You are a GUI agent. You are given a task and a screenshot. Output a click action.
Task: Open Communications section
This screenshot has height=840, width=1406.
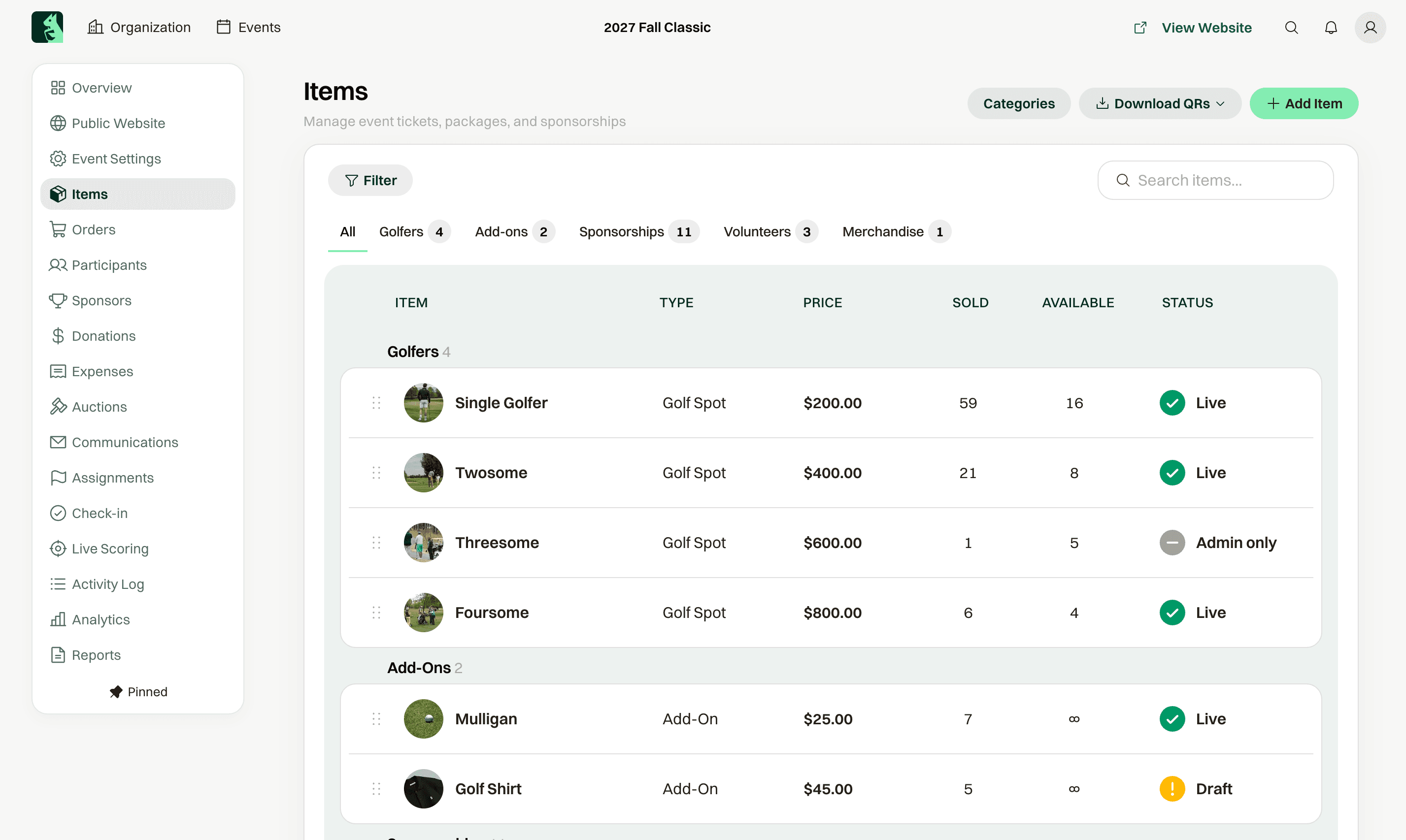pyautogui.click(x=137, y=442)
